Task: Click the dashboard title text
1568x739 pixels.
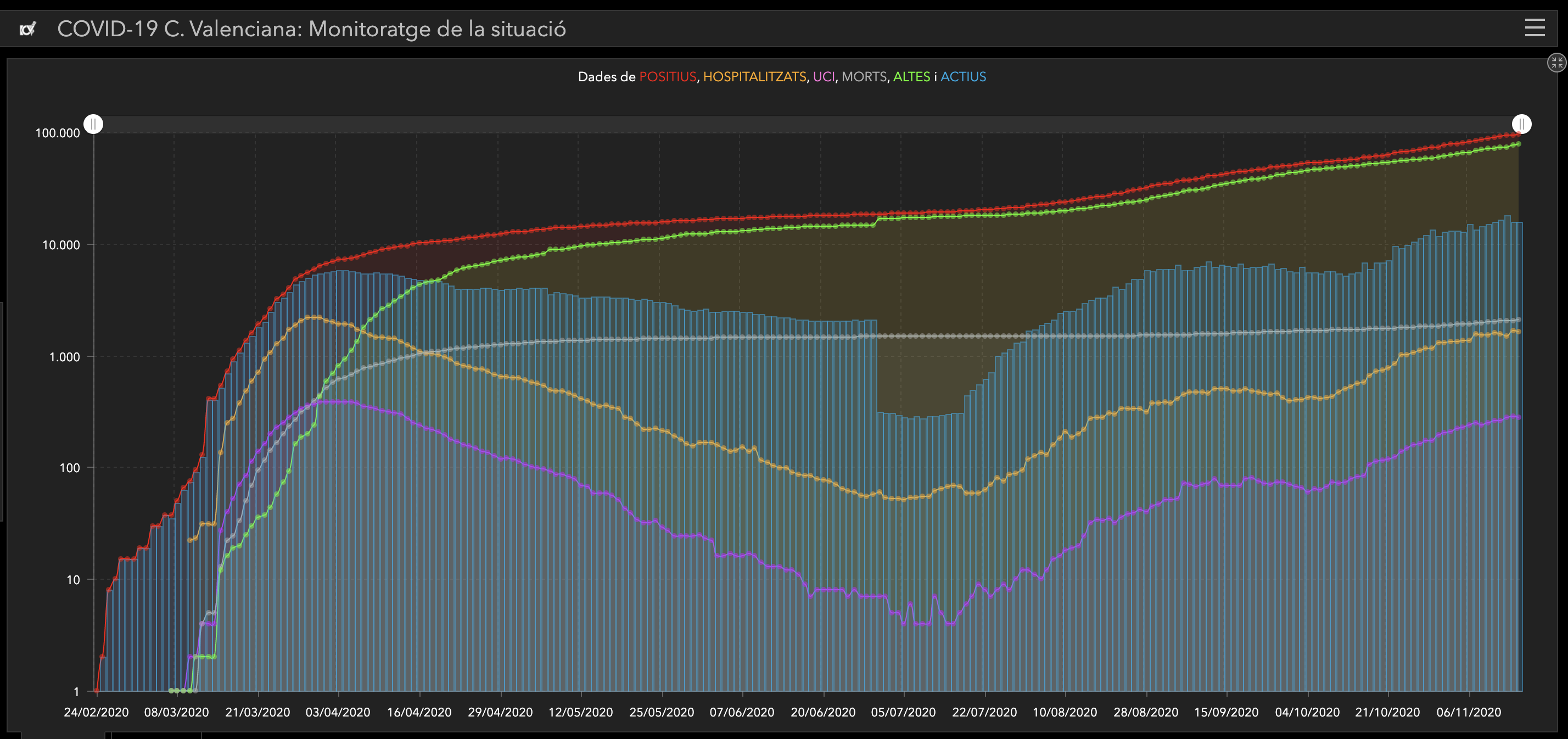Action: (x=311, y=29)
